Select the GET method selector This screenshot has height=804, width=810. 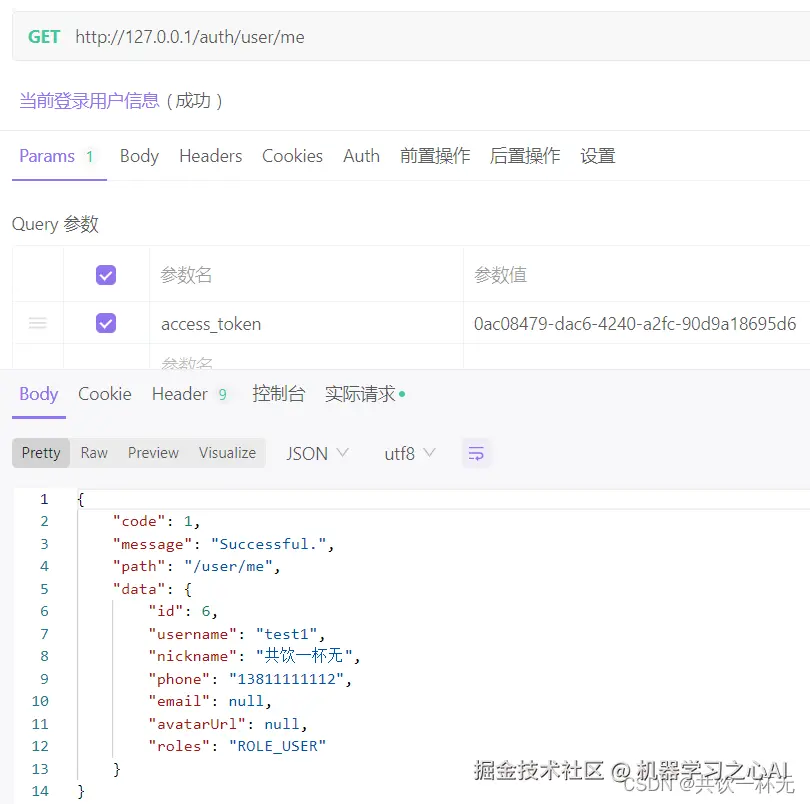[x=44, y=37]
